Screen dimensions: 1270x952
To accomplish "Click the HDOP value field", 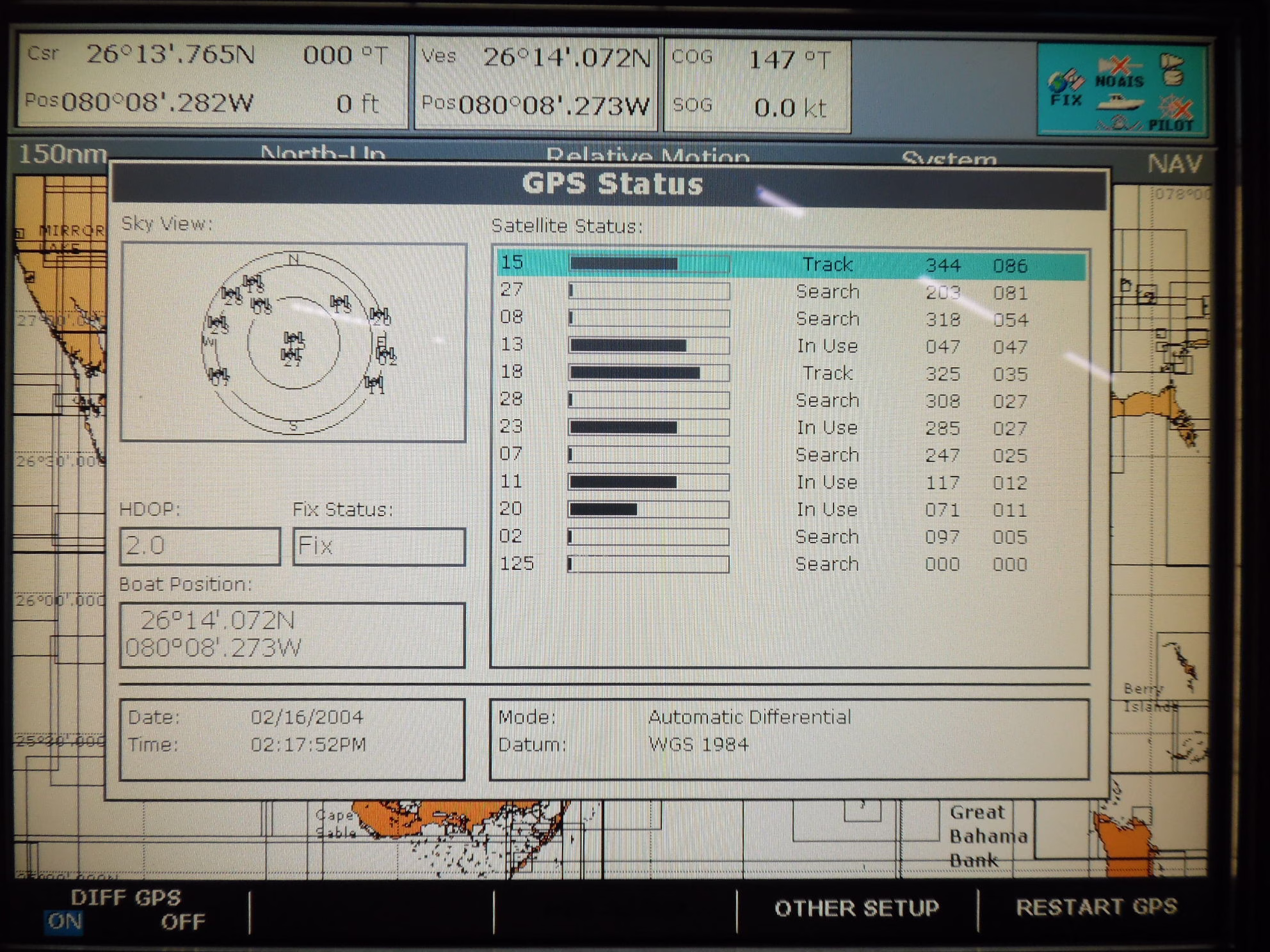I will [x=200, y=546].
